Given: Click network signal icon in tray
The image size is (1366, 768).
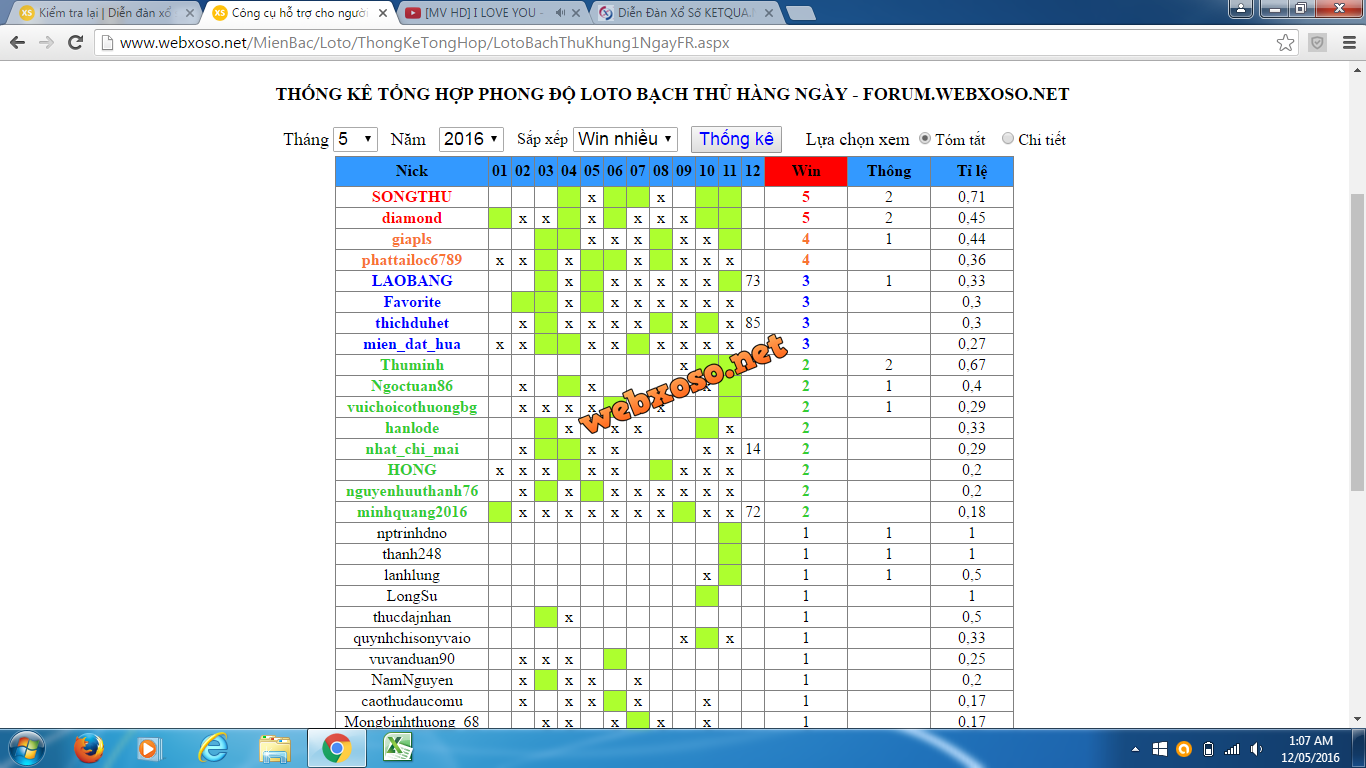Looking at the screenshot, I should [1232, 749].
